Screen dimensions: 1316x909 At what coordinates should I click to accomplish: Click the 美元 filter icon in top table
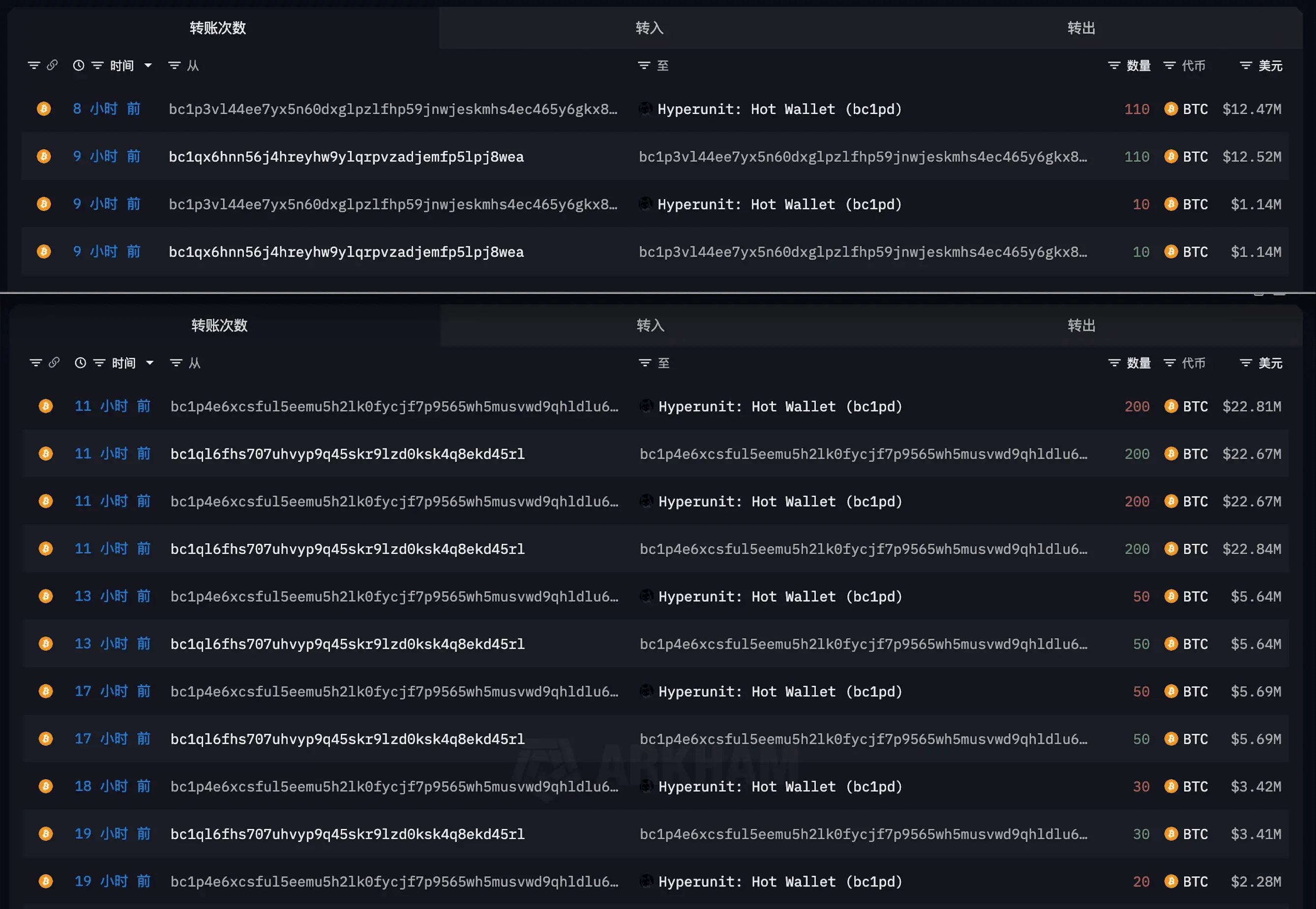pyautogui.click(x=1246, y=65)
